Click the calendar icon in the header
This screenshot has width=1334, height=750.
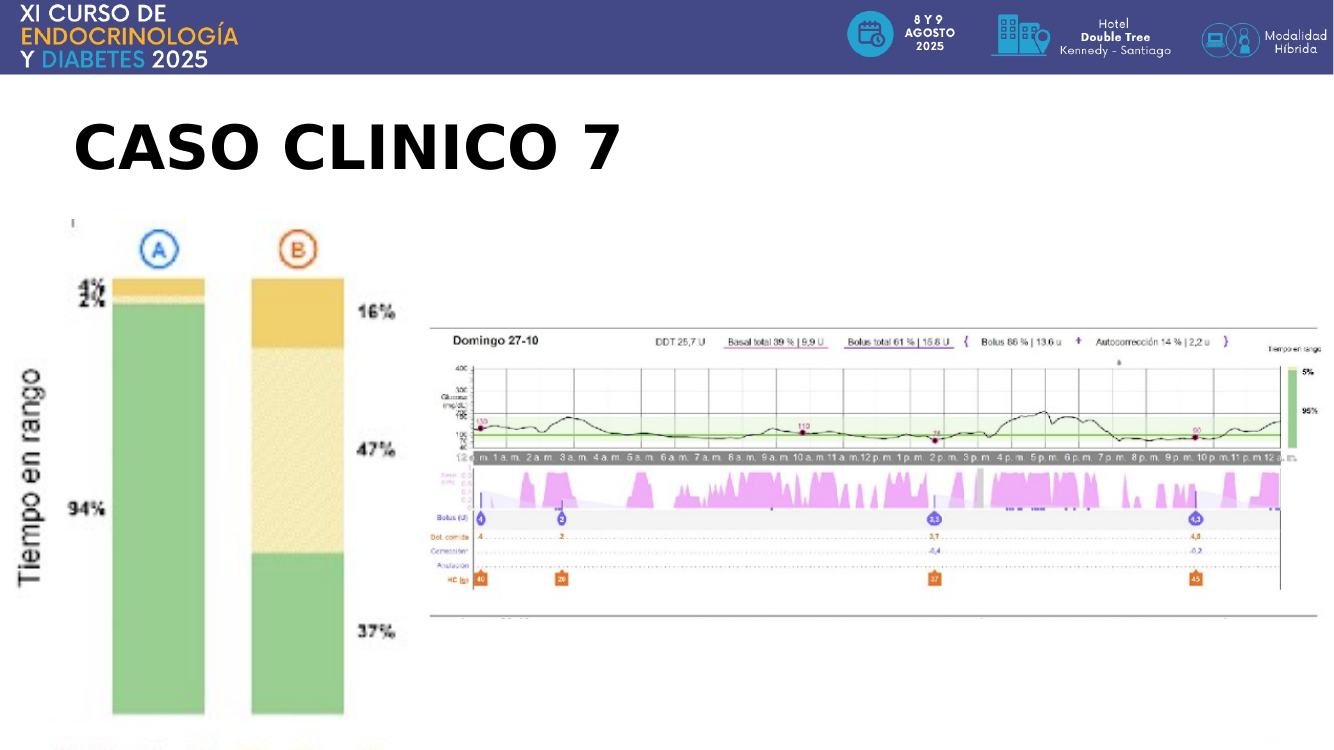[870, 34]
